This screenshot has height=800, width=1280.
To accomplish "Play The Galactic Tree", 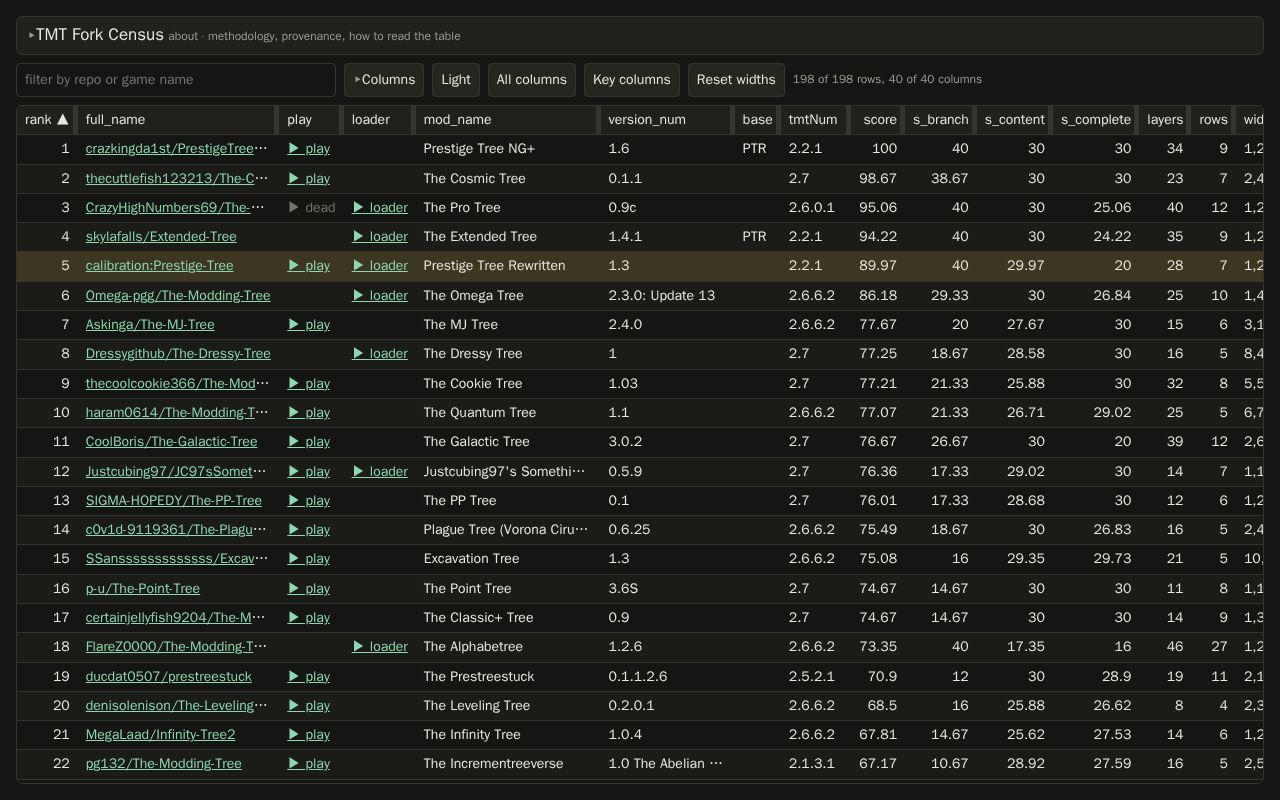I will (309, 441).
